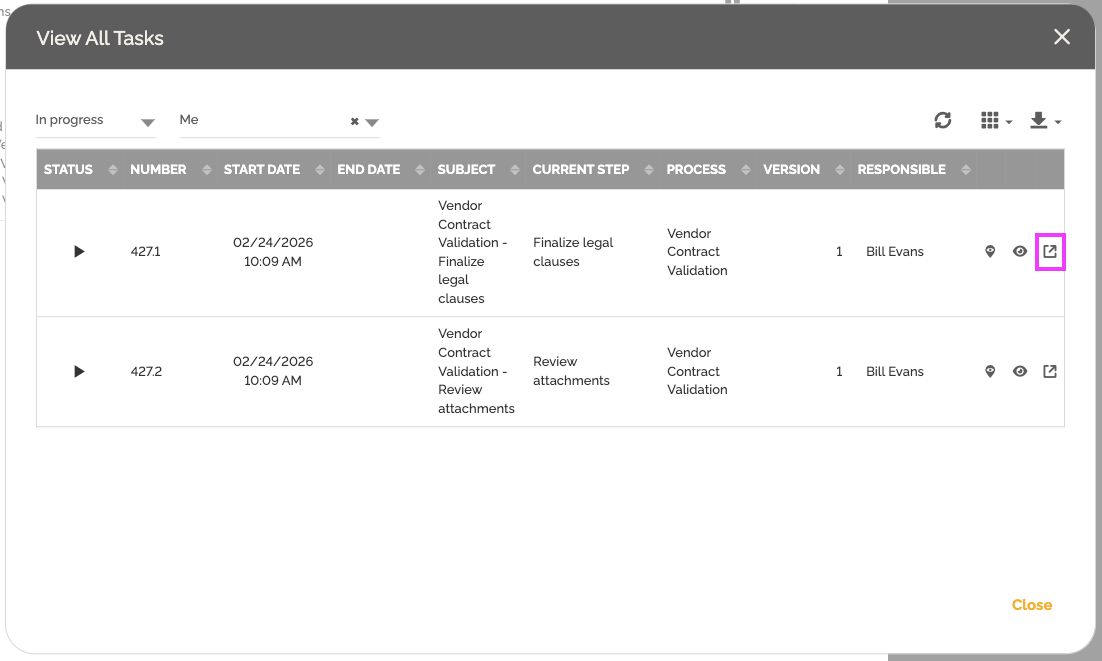Sort by Start Date column
Viewport: 1102px width, 661px height.
tap(262, 170)
